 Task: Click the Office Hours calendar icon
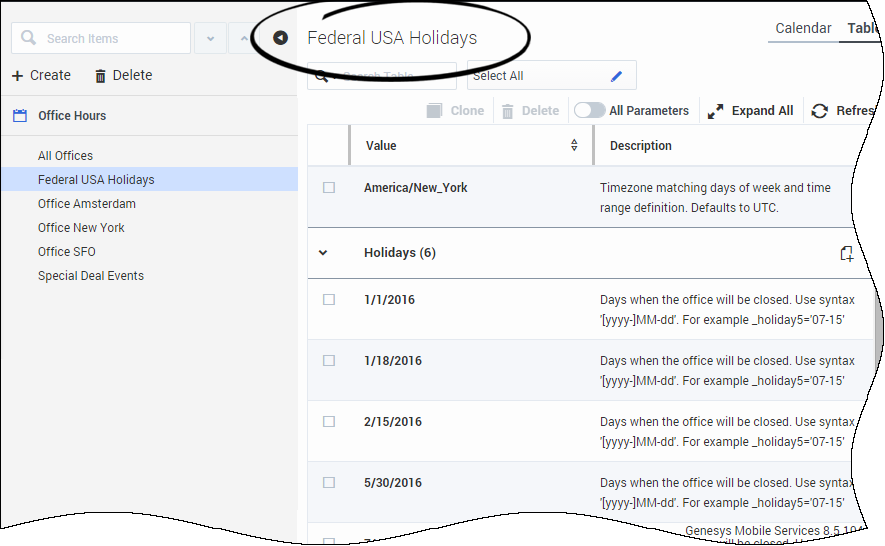(20, 116)
